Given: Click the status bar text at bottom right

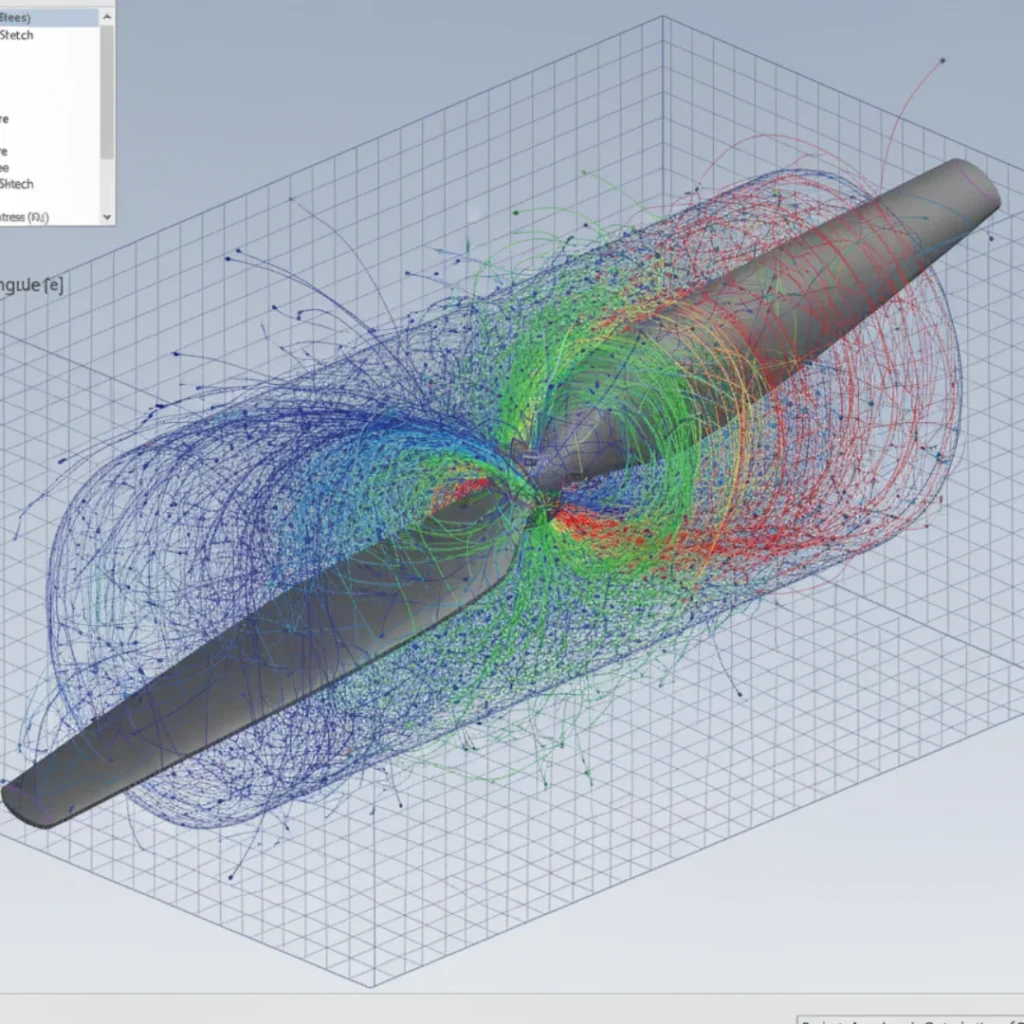Looking at the screenshot, I should coord(900,1020).
